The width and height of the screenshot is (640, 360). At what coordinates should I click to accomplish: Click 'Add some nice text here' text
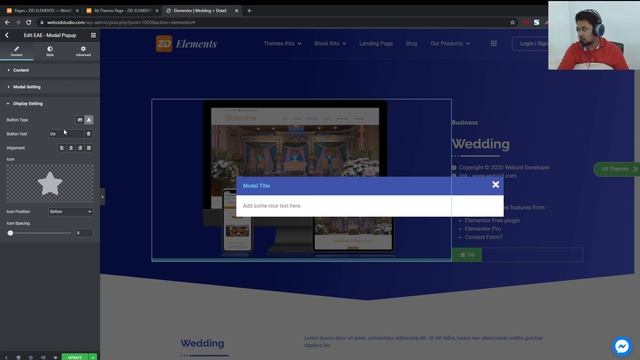[272, 206]
